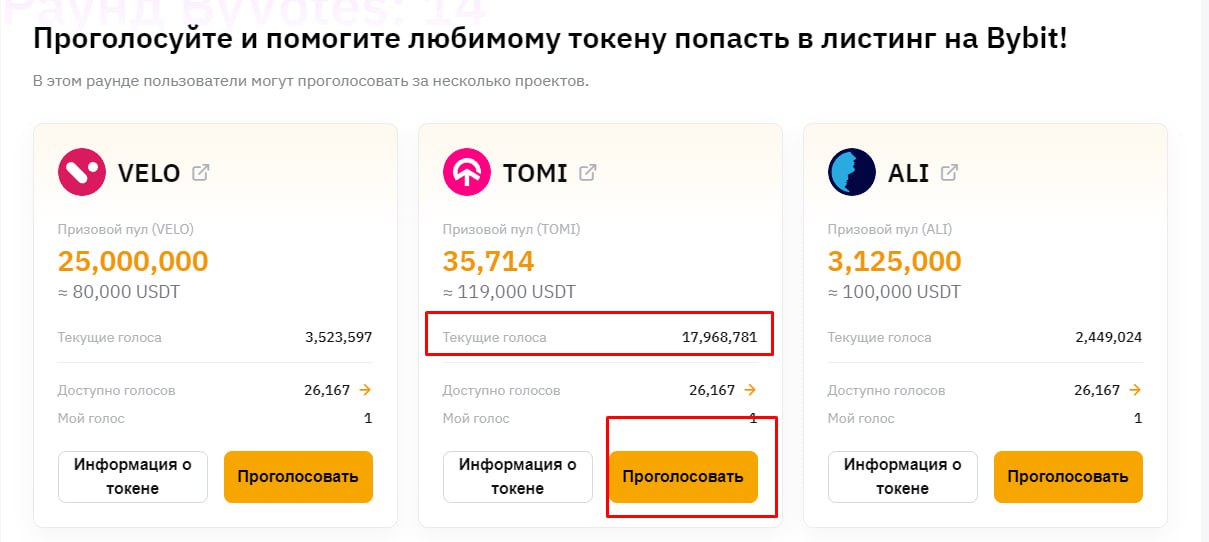Viewport: 1209px width, 542px height.
Task: Click the arrow next to VELO available votes
Action: coord(365,390)
